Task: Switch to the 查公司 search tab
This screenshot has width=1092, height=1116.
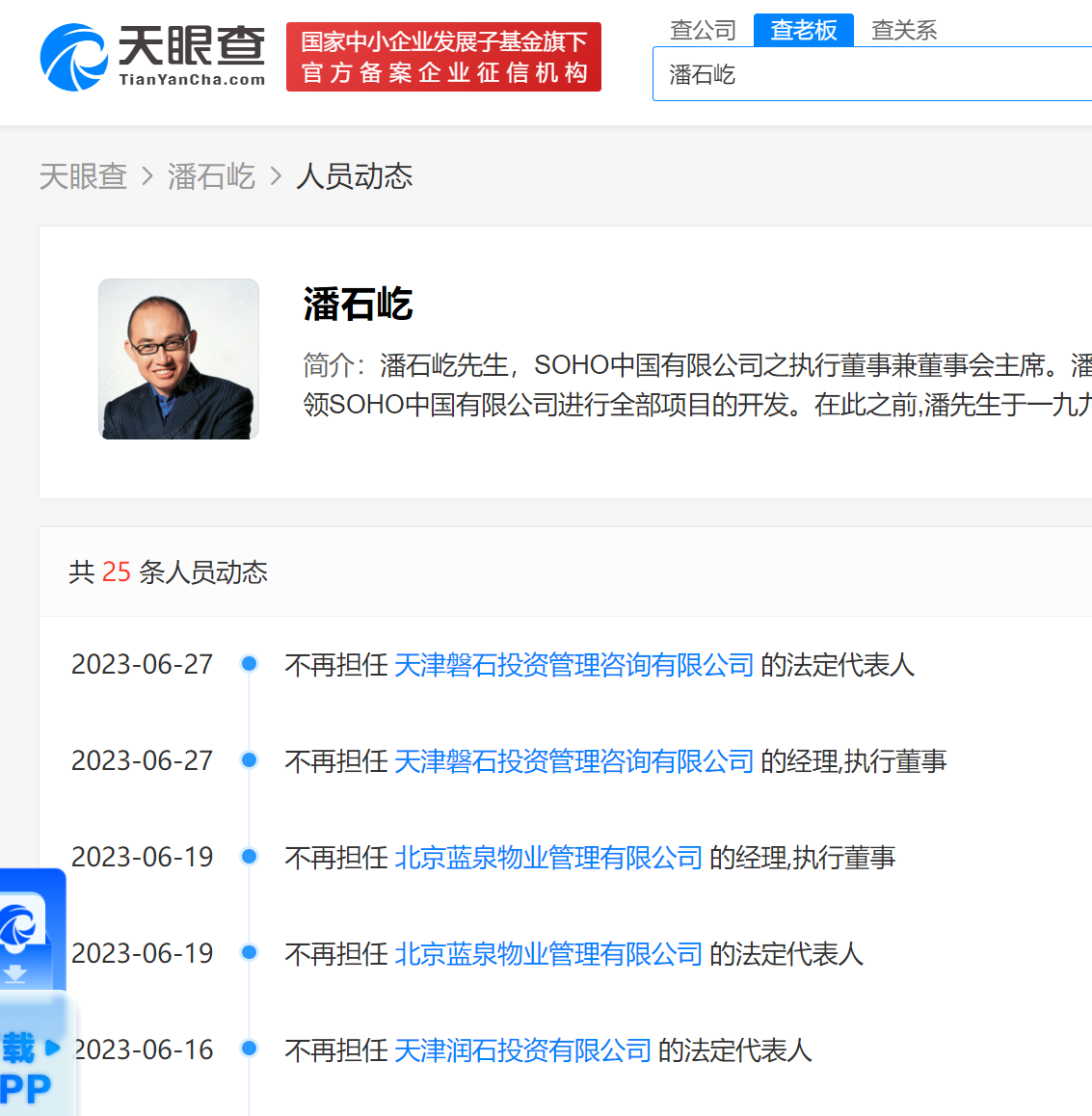Action: (703, 30)
